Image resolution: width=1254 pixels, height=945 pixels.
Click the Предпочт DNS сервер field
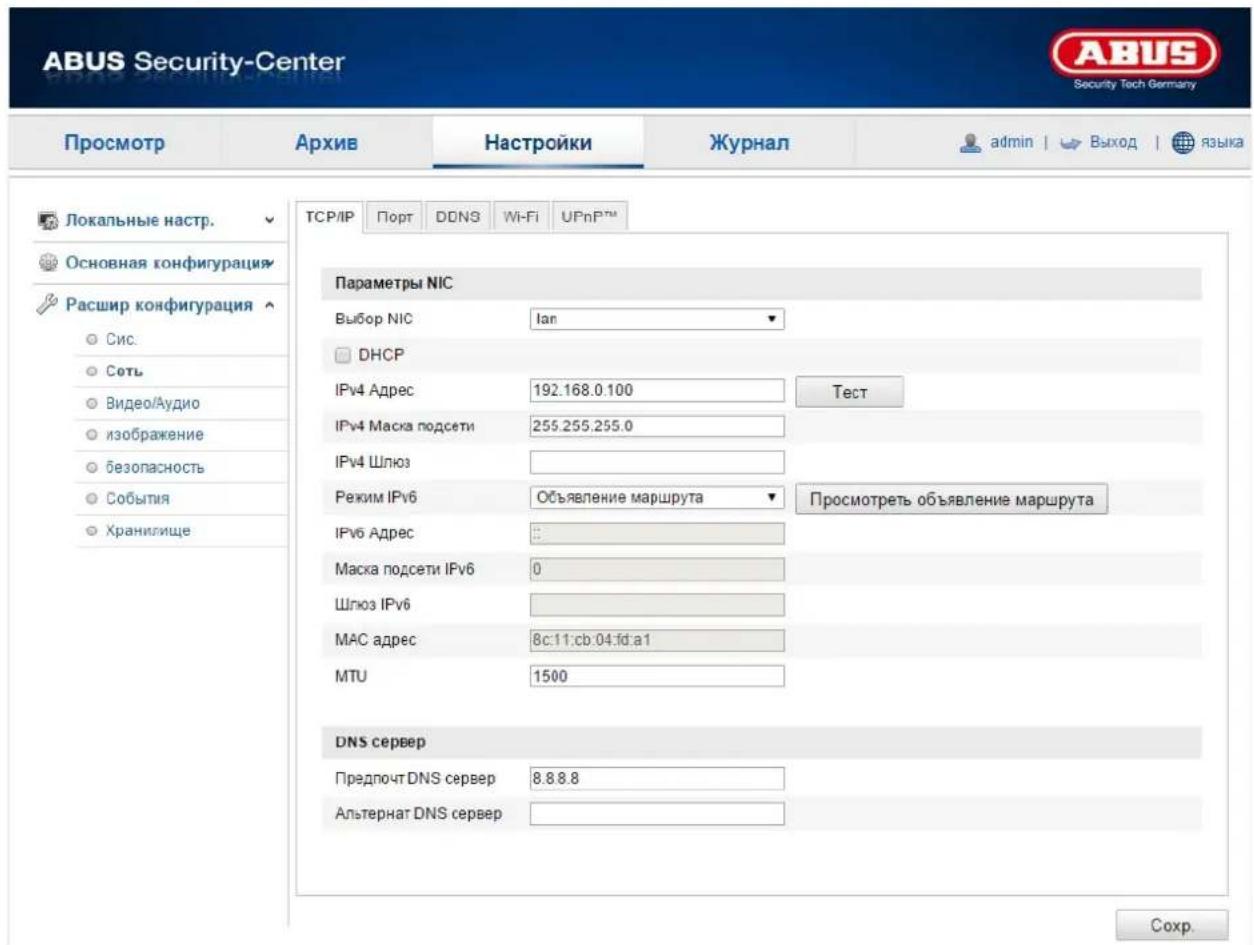pos(656,779)
